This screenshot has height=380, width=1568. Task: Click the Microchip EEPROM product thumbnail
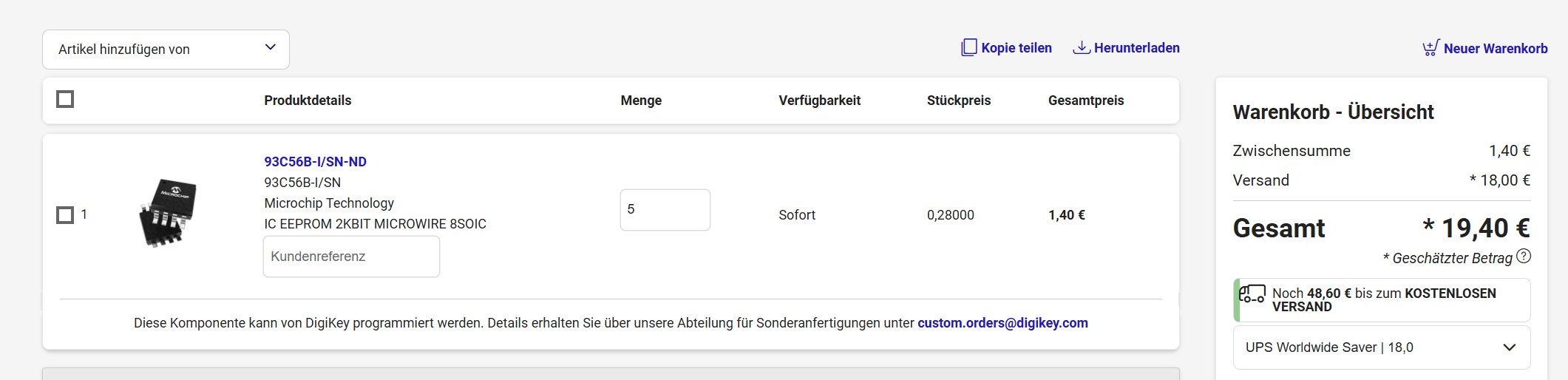coord(168,212)
